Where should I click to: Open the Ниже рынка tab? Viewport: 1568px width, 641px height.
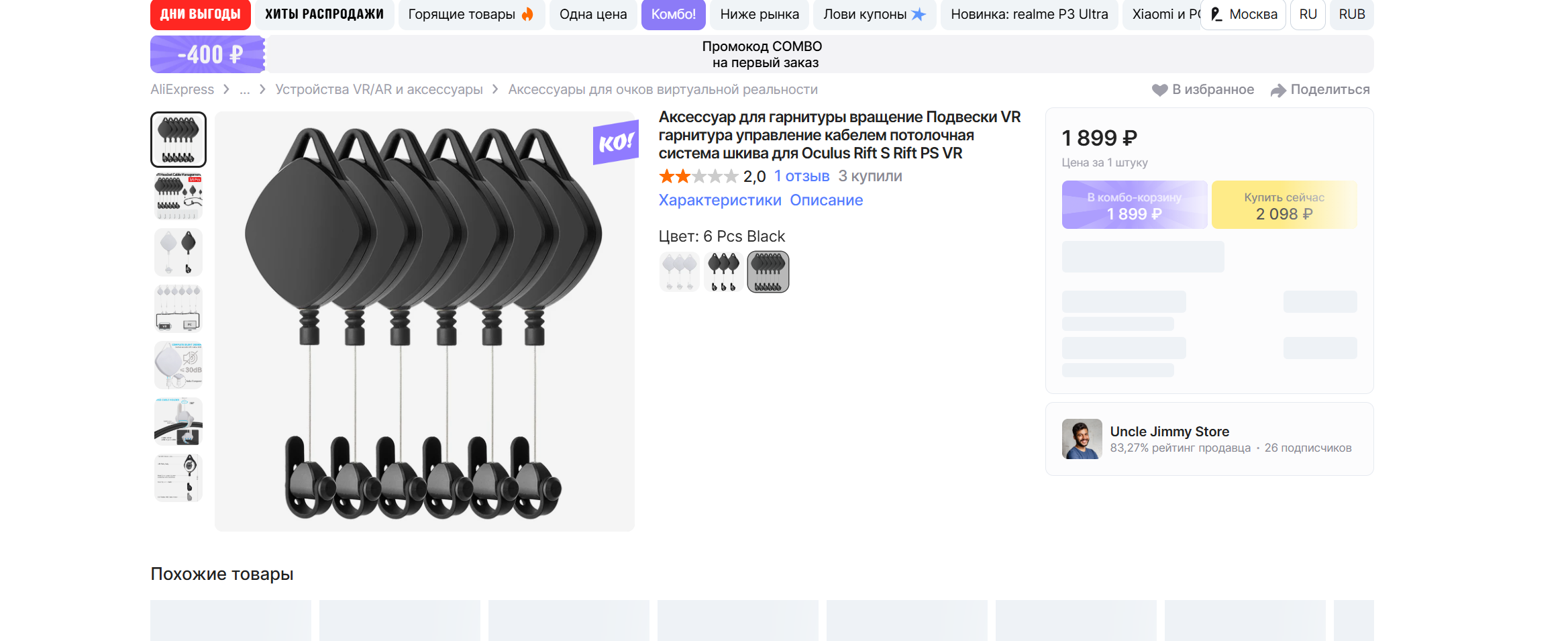(x=760, y=14)
